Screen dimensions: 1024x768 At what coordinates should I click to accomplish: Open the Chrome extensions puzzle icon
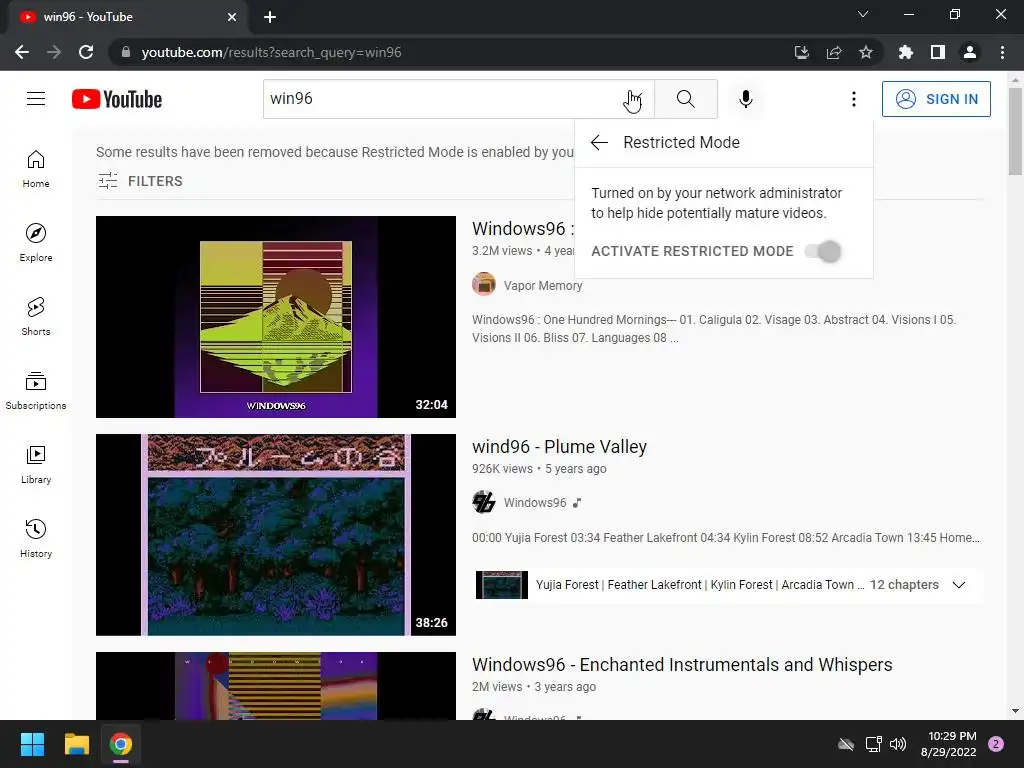tap(906, 52)
